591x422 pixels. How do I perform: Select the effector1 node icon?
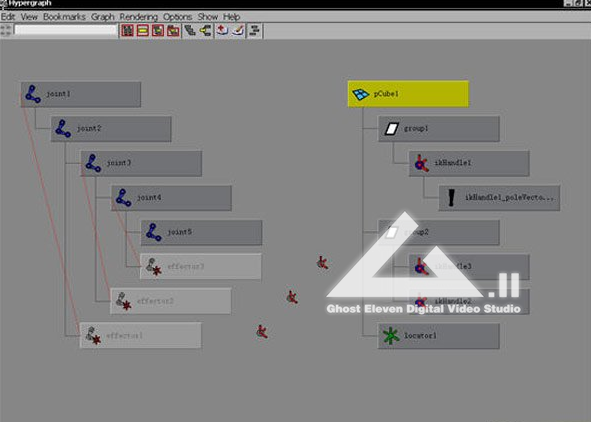(93, 336)
